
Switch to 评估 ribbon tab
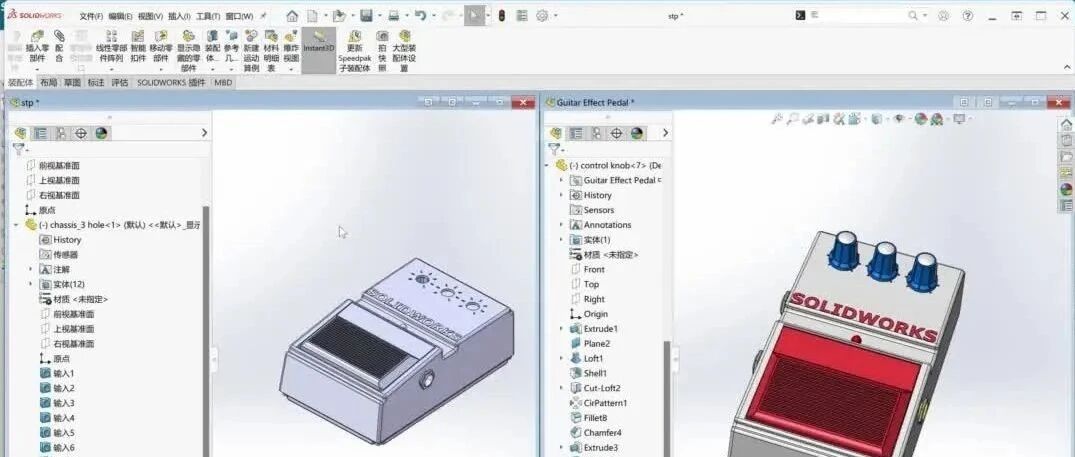coord(120,82)
